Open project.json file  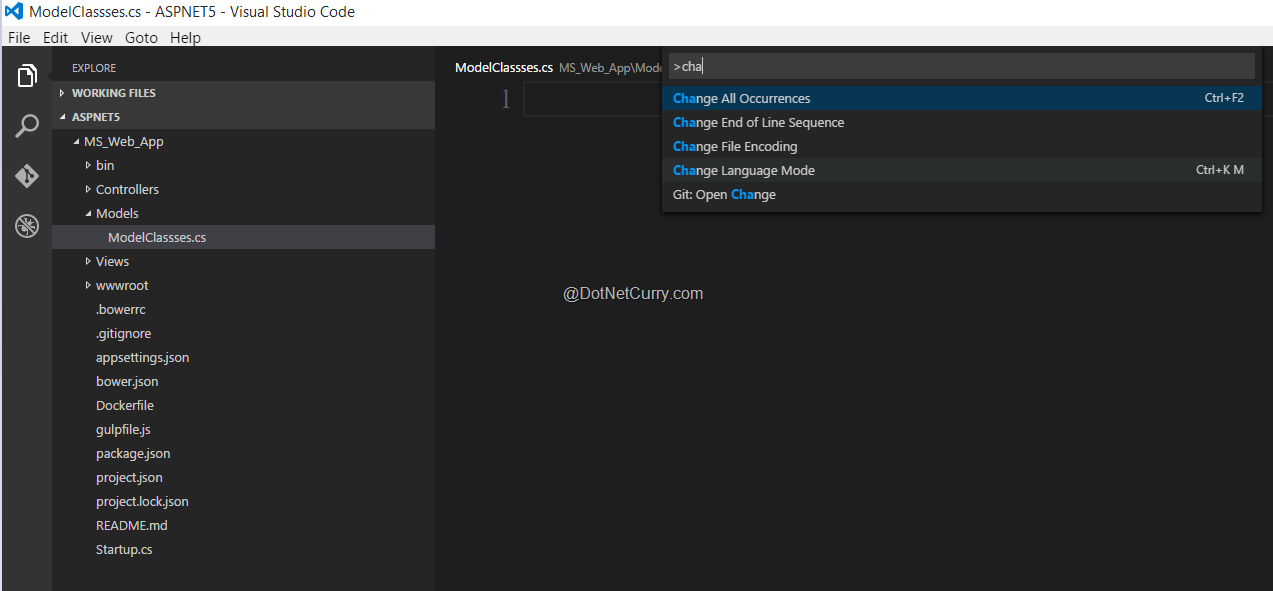point(244,477)
